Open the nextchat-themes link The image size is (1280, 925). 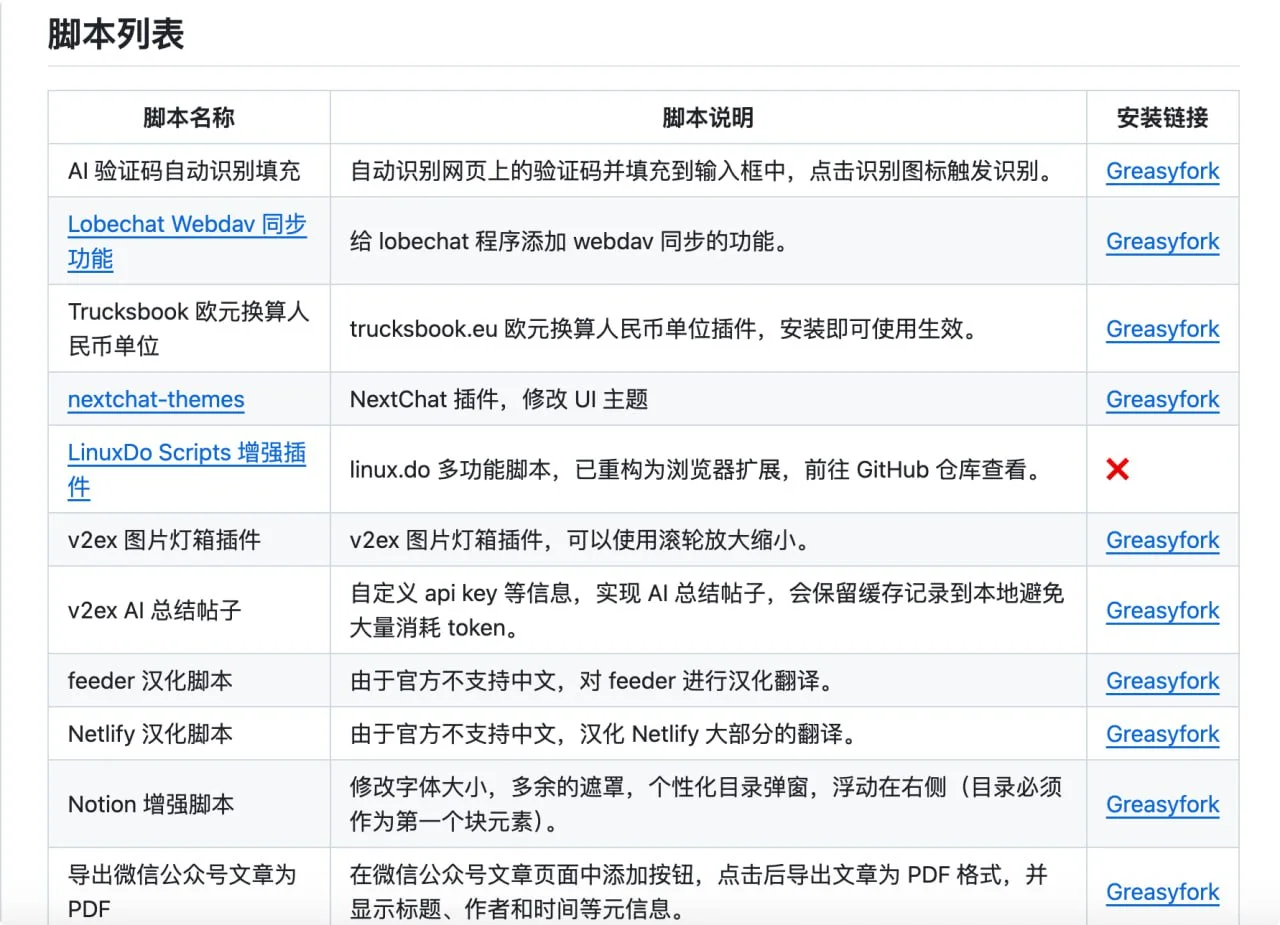156,399
